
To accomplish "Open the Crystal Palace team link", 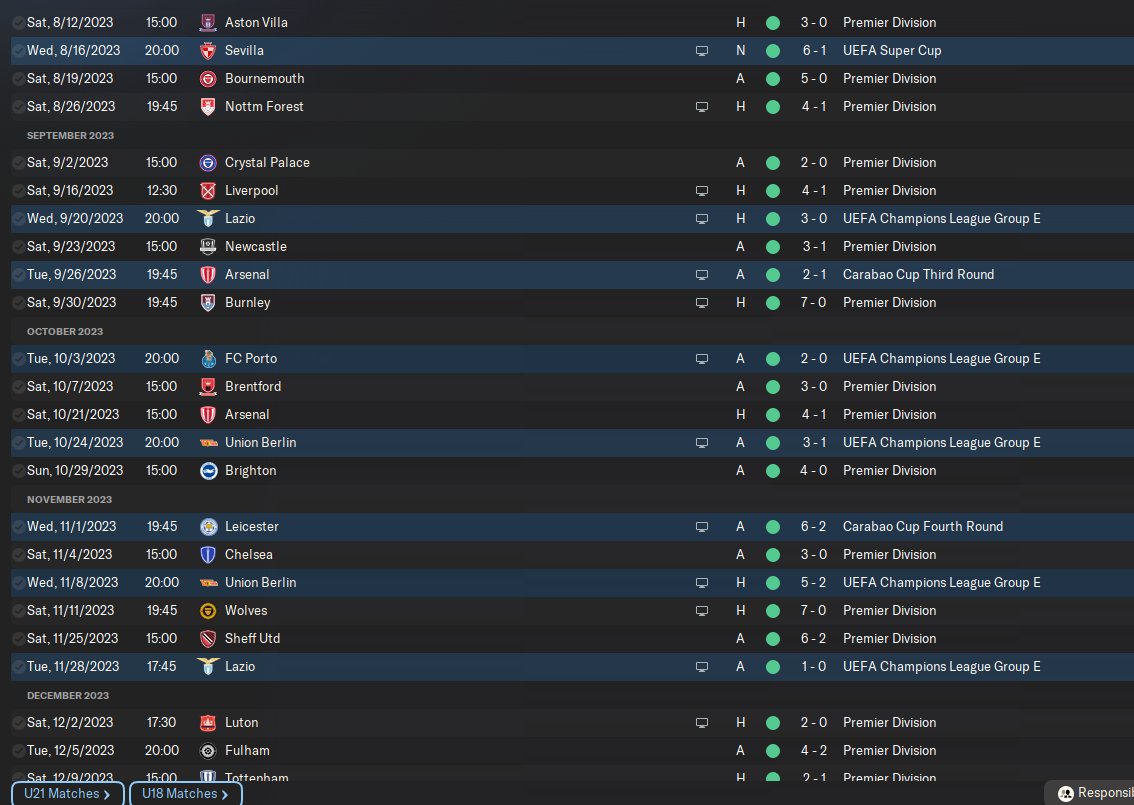I will pyautogui.click(x=267, y=163).
